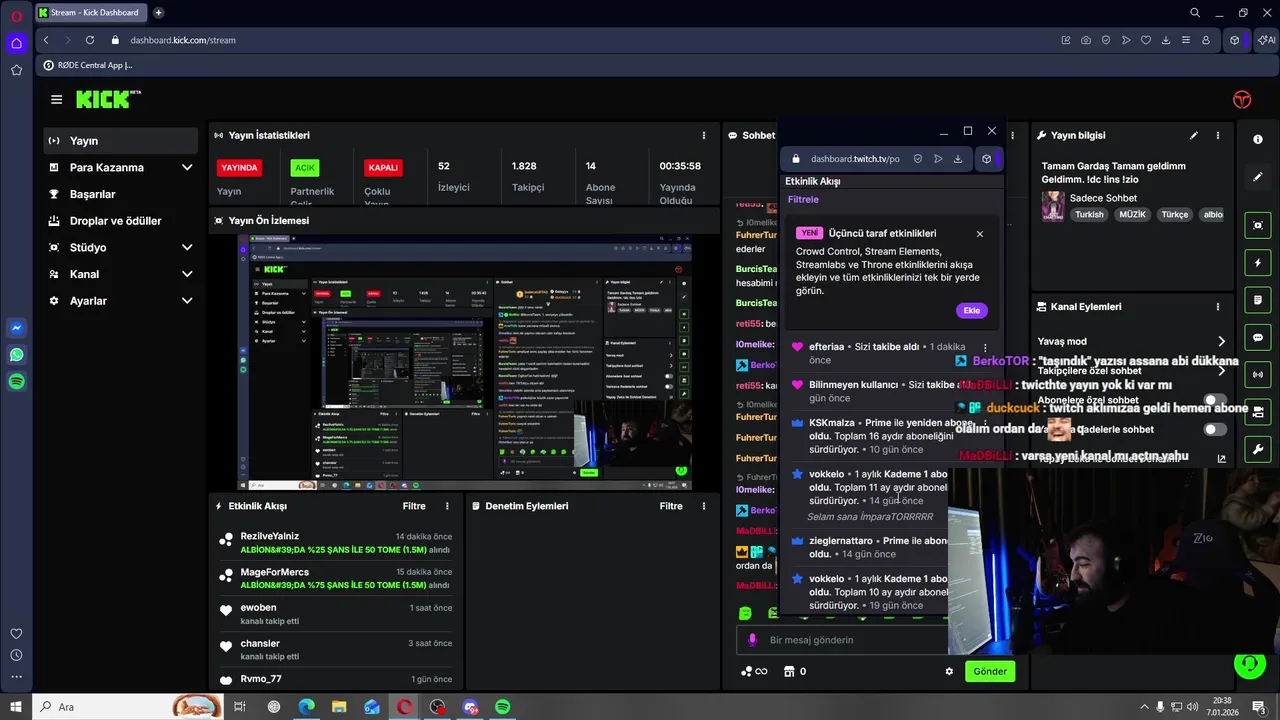Open the red profile avatar menu
This screenshot has height=720, width=1280.
point(1242,99)
